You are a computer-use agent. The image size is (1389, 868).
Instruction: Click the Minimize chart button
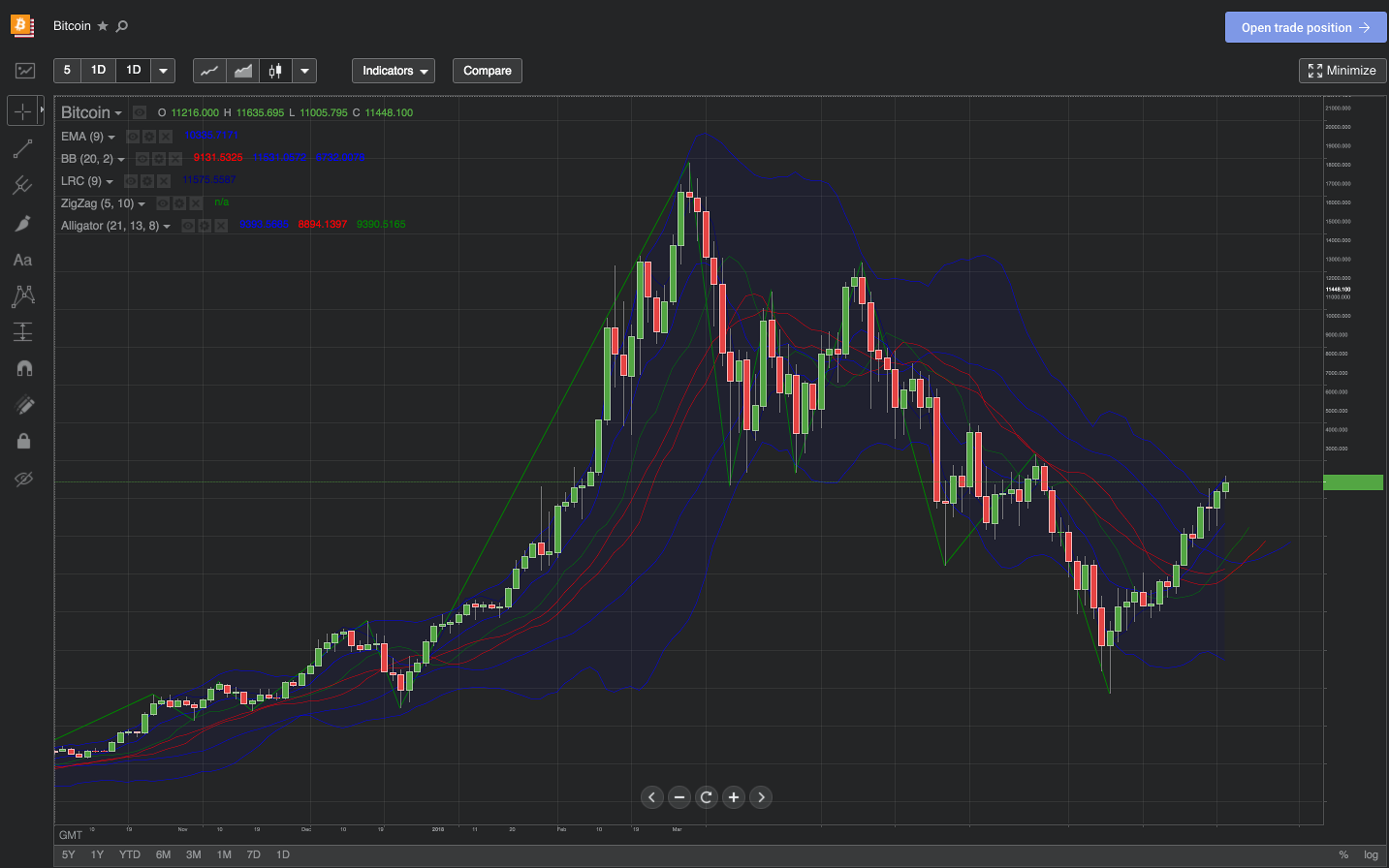[1342, 71]
